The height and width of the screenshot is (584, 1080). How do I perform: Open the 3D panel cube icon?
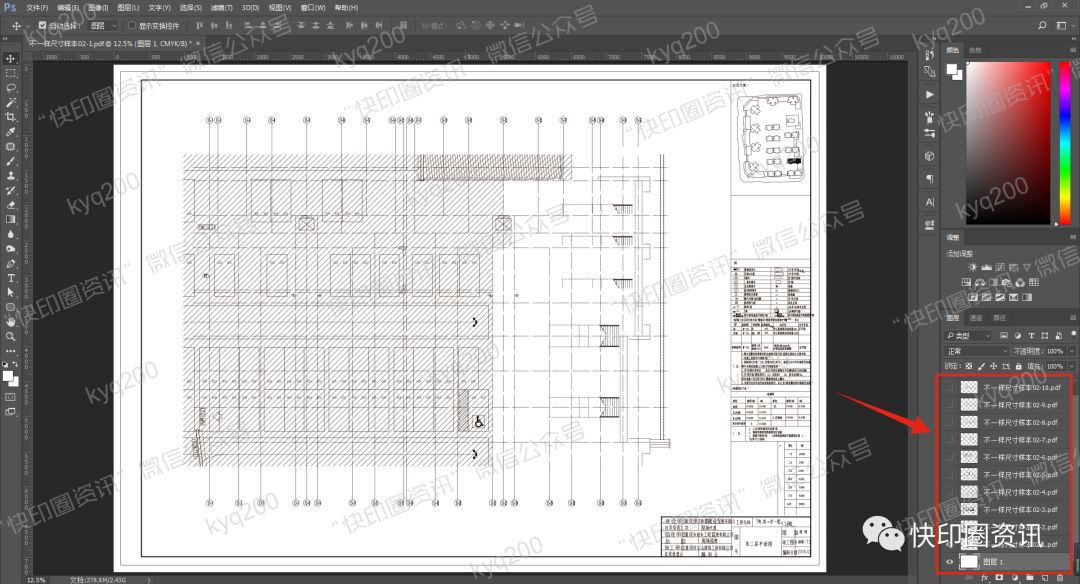[x=930, y=156]
